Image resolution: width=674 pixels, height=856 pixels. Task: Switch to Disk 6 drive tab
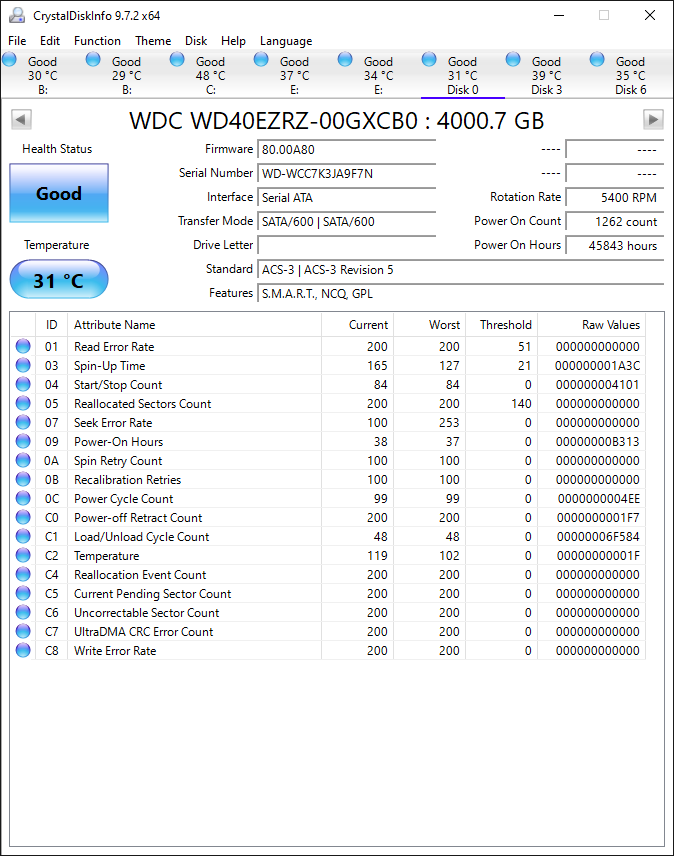tap(630, 75)
